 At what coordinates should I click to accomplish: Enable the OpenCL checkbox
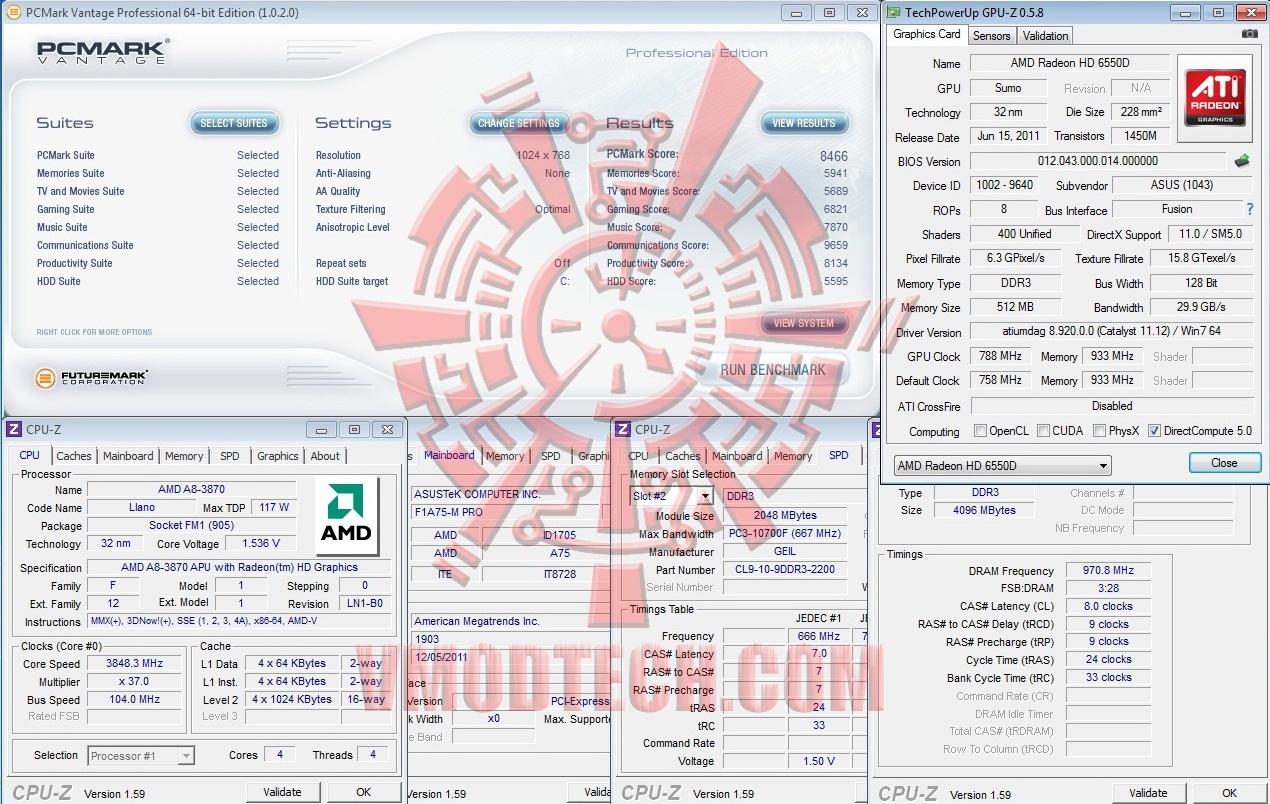click(x=981, y=431)
